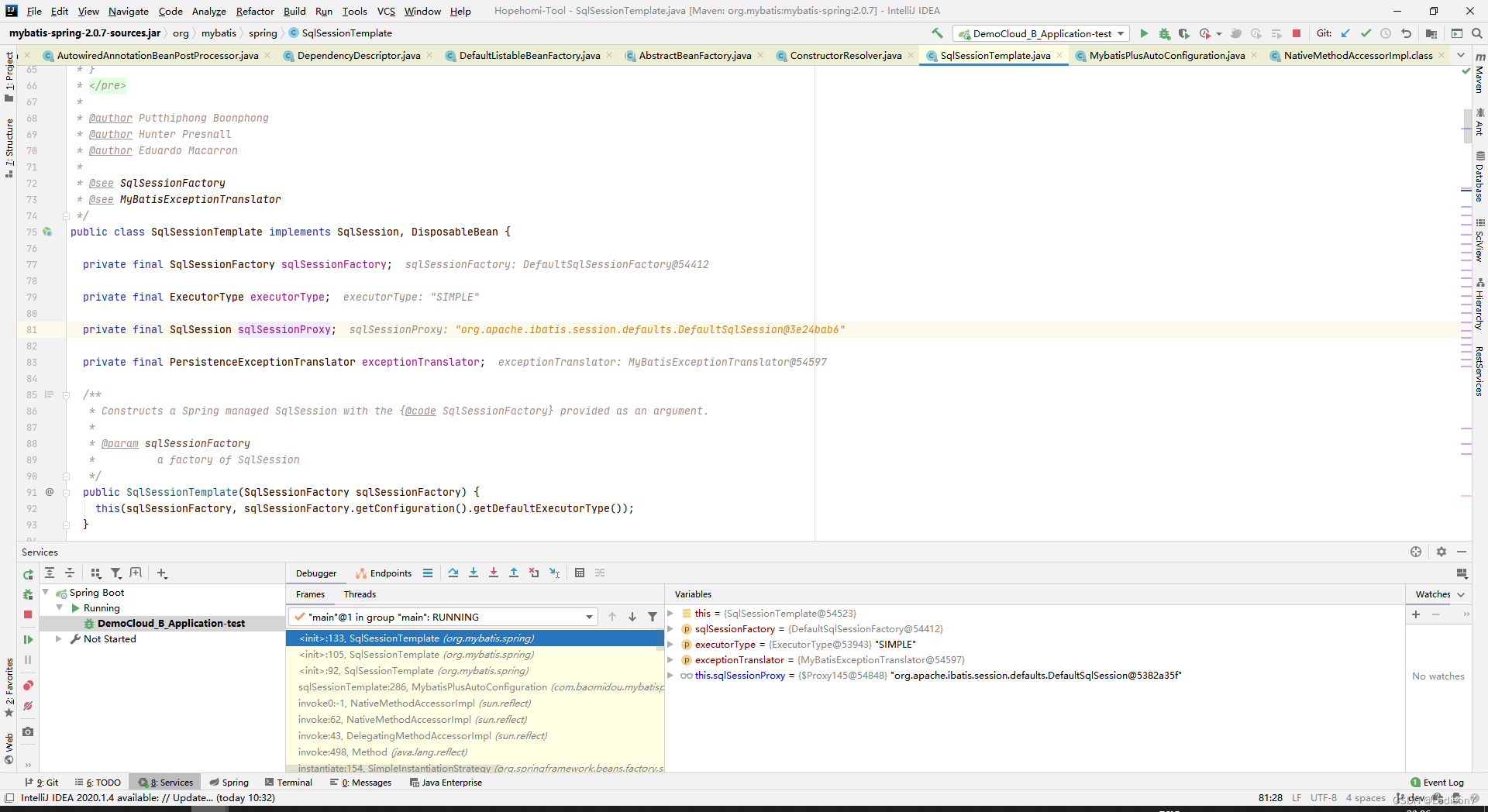Screen dimensions: 1488x812
Task: Click Expand All in the Services toolbar
Action: coord(50,573)
